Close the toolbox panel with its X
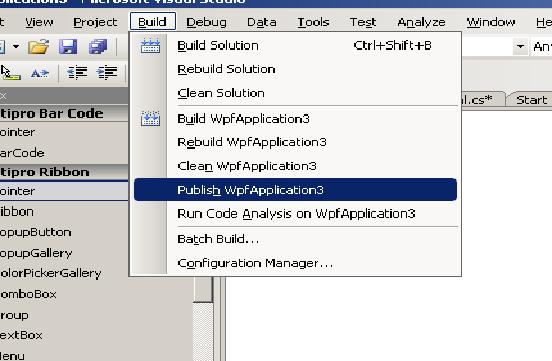Screen dimensions: 552x361 (x=3, y=96)
